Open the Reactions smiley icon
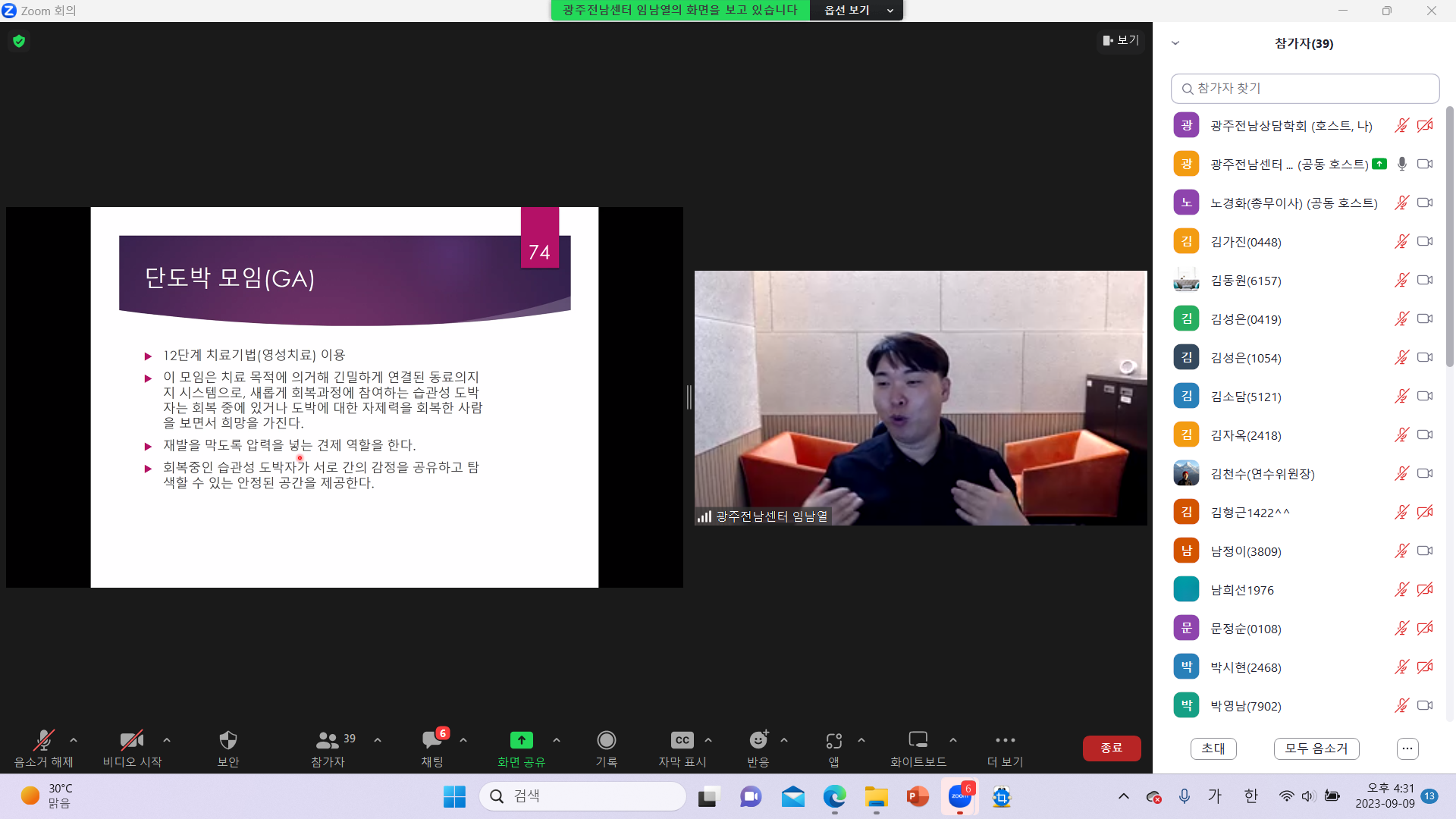This screenshot has height=819, width=1456. coord(758,741)
